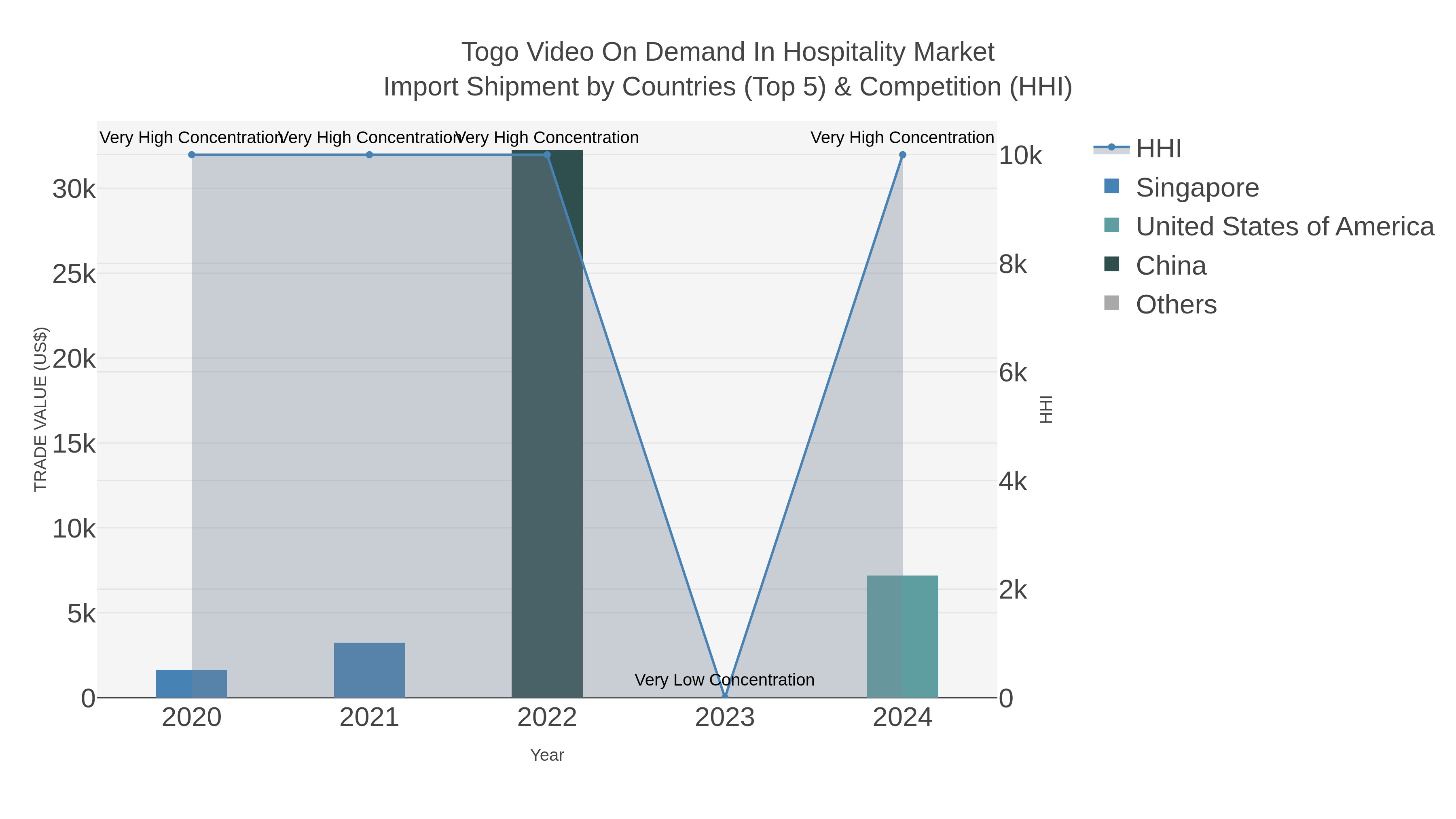
Task: Click the 2022 x-axis tick label
Action: coord(547,718)
